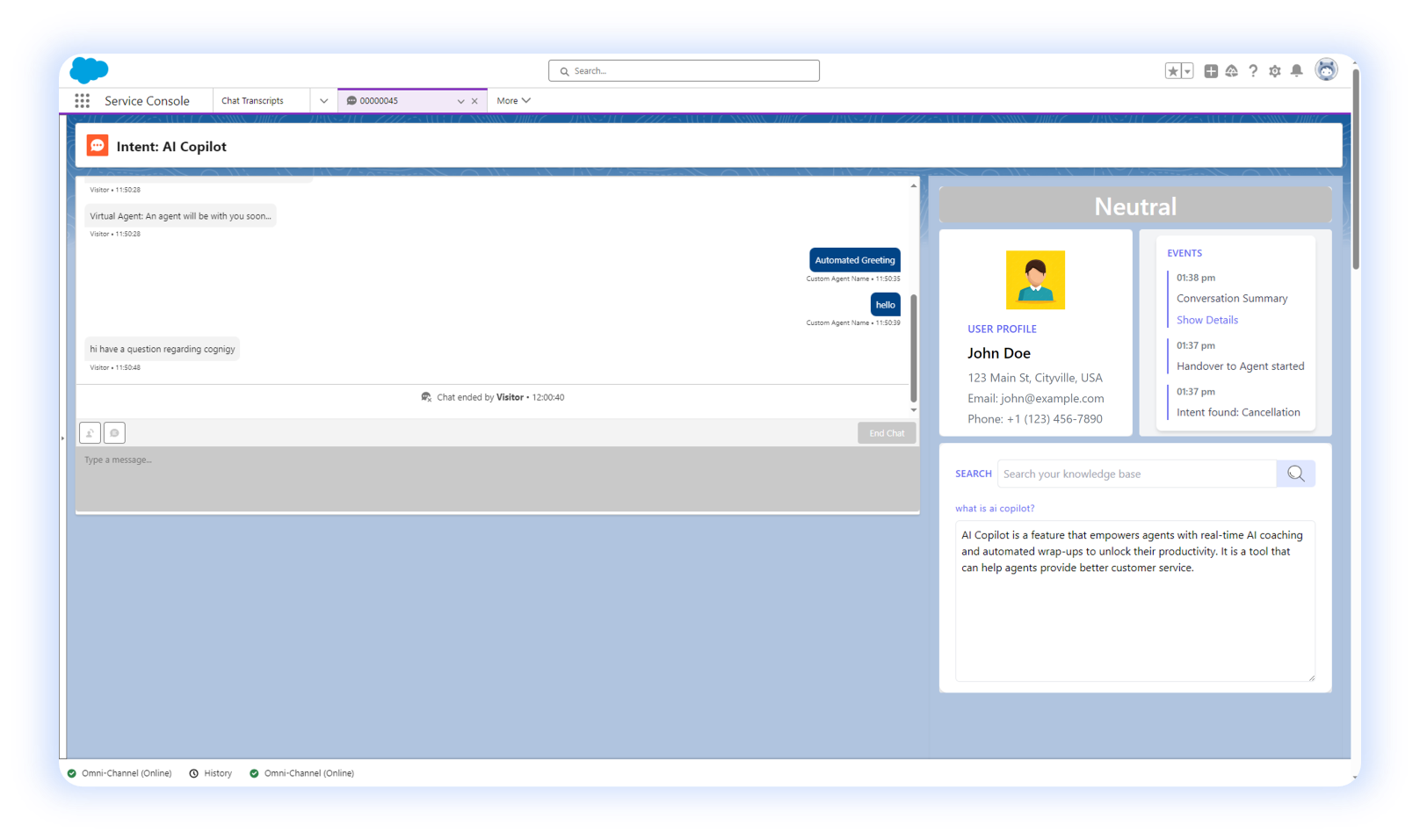The width and height of the screenshot is (1420, 840).
Task: Click the 'hi have a question regarding cognigy' message
Action: pos(163,349)
